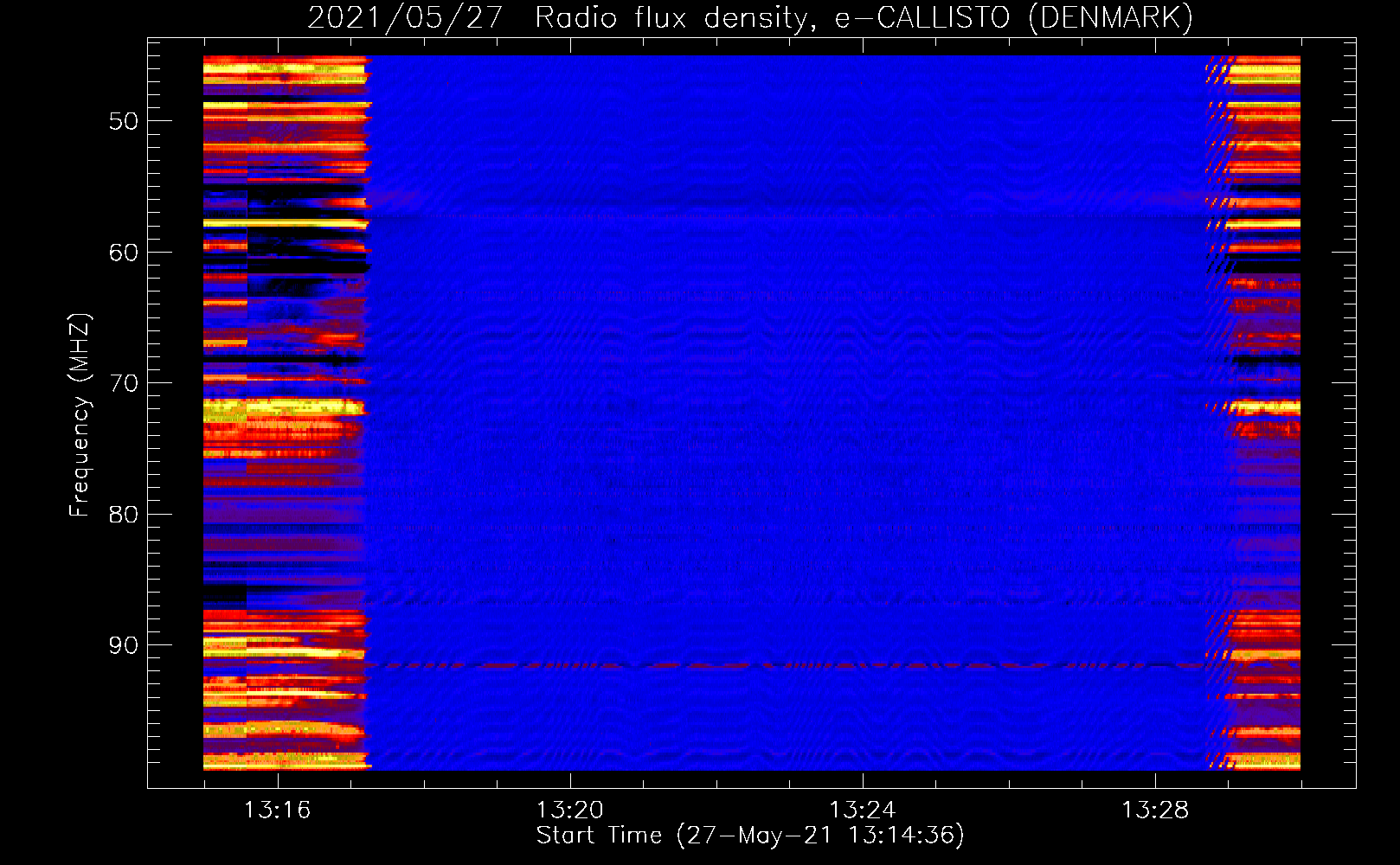The height and width of the screenshot is (865, 1400).
Task: Click the 'Start Time (27-May-21 13:14:36)' label
Action: [750, 836]
